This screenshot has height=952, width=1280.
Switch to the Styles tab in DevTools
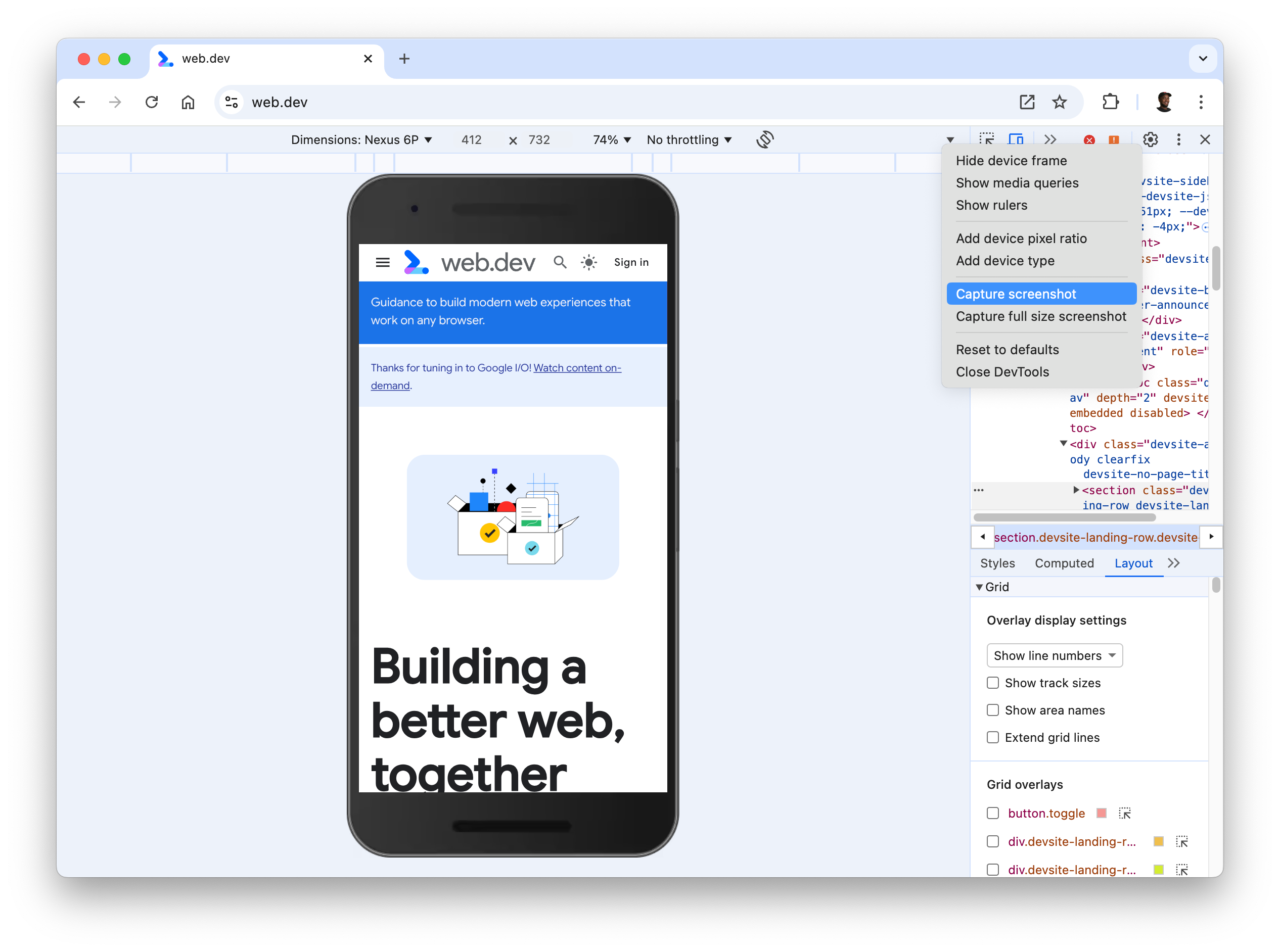click(999, 563)
